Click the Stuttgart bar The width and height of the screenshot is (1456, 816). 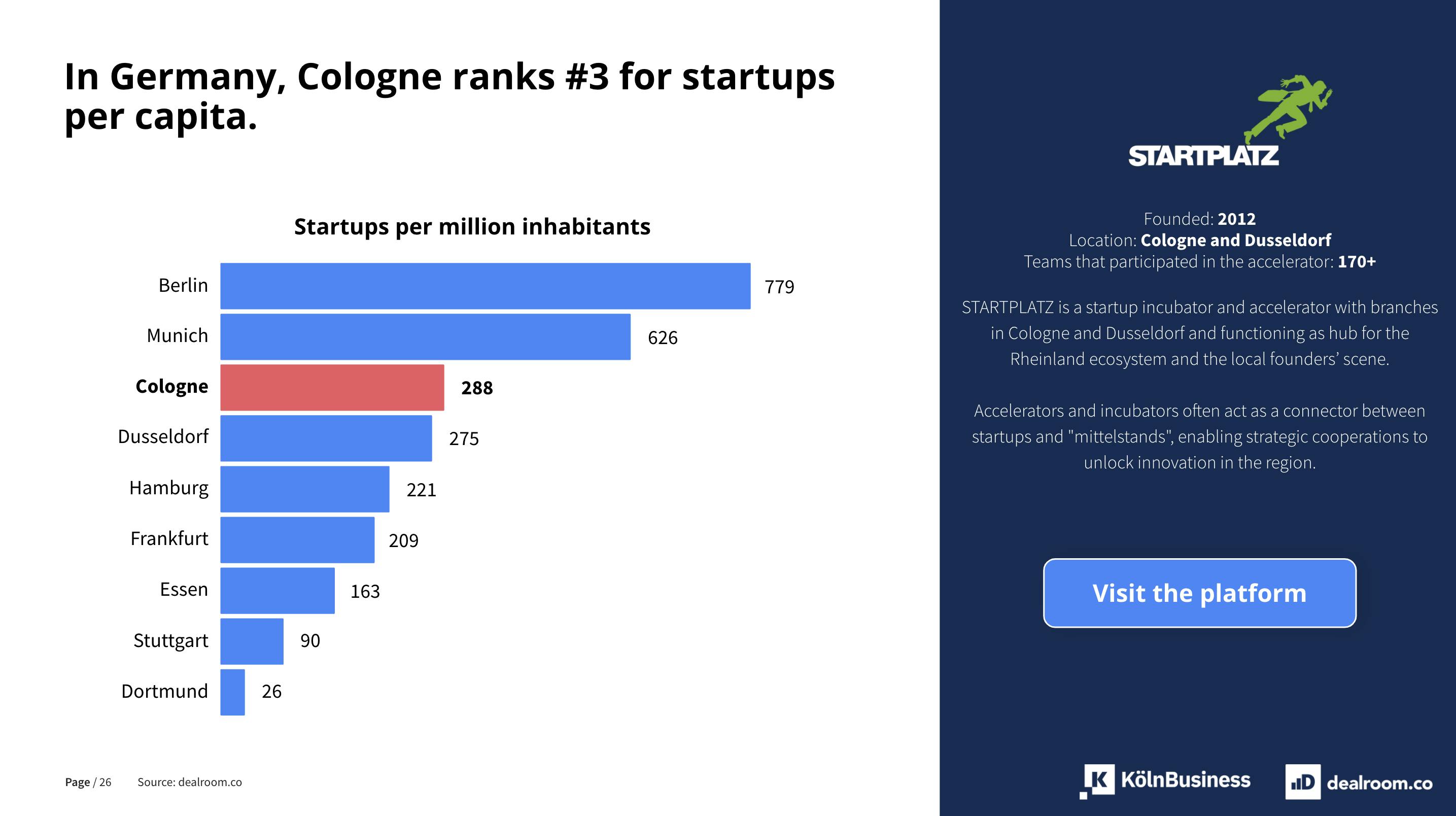click(252, 641)
